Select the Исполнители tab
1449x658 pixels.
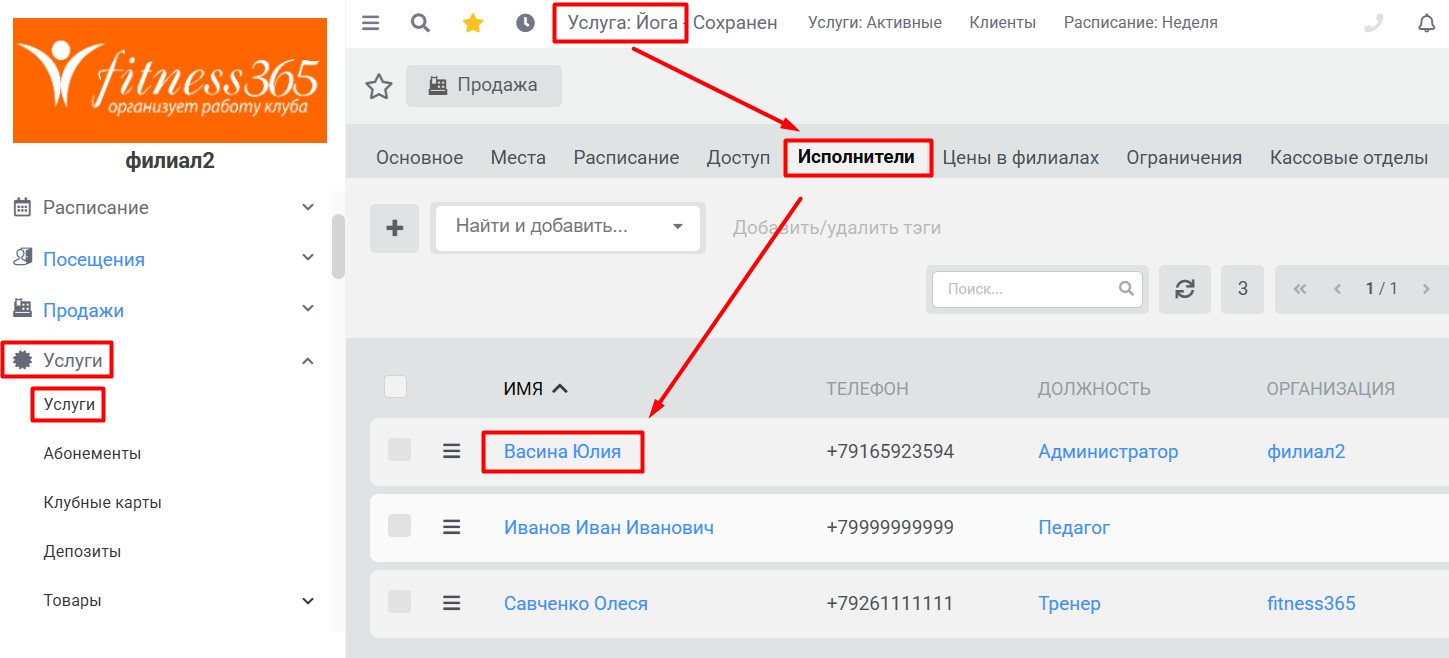[856, 157]
